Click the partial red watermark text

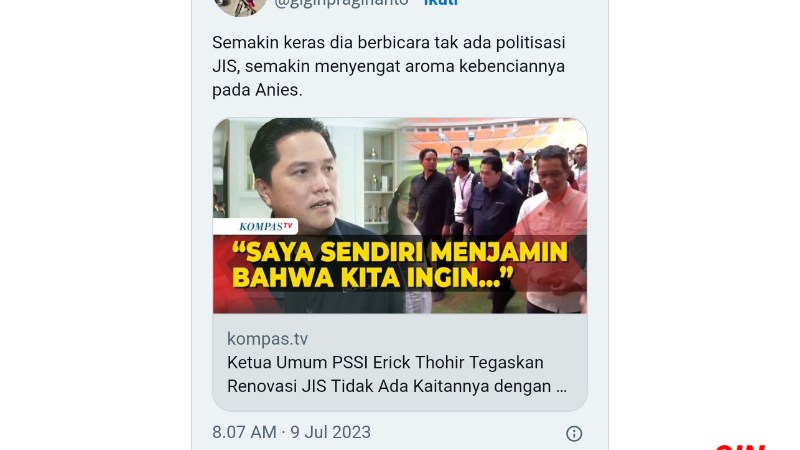click(x=740, y=446)
